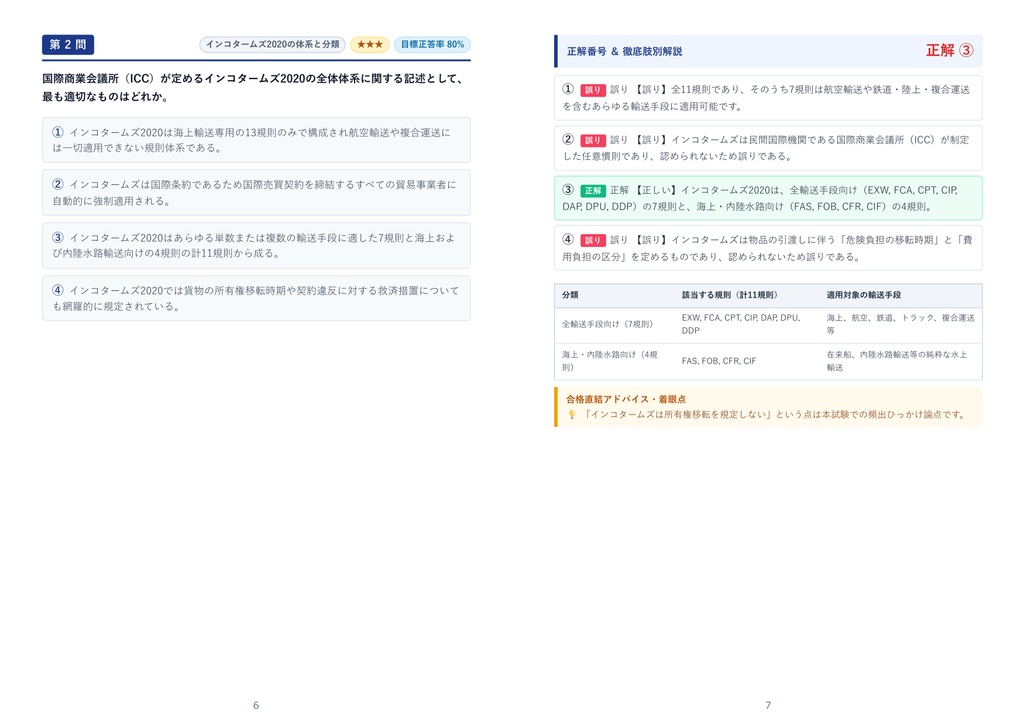Click page number 6
The height and width of the screenshot is (727, 1024).
pos(256,705)
